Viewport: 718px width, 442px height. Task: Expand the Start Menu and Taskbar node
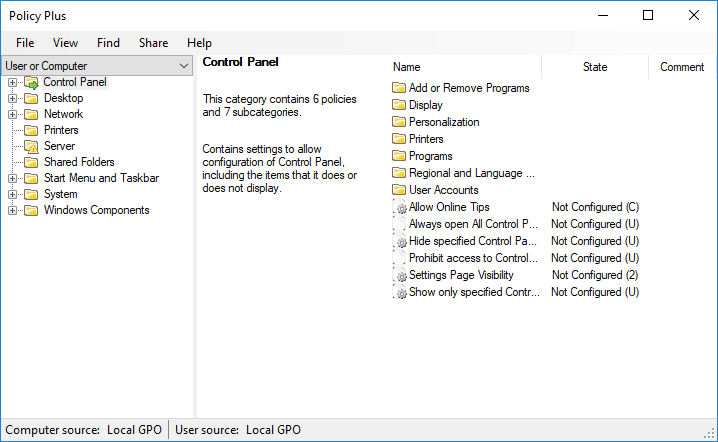[12, 178]
